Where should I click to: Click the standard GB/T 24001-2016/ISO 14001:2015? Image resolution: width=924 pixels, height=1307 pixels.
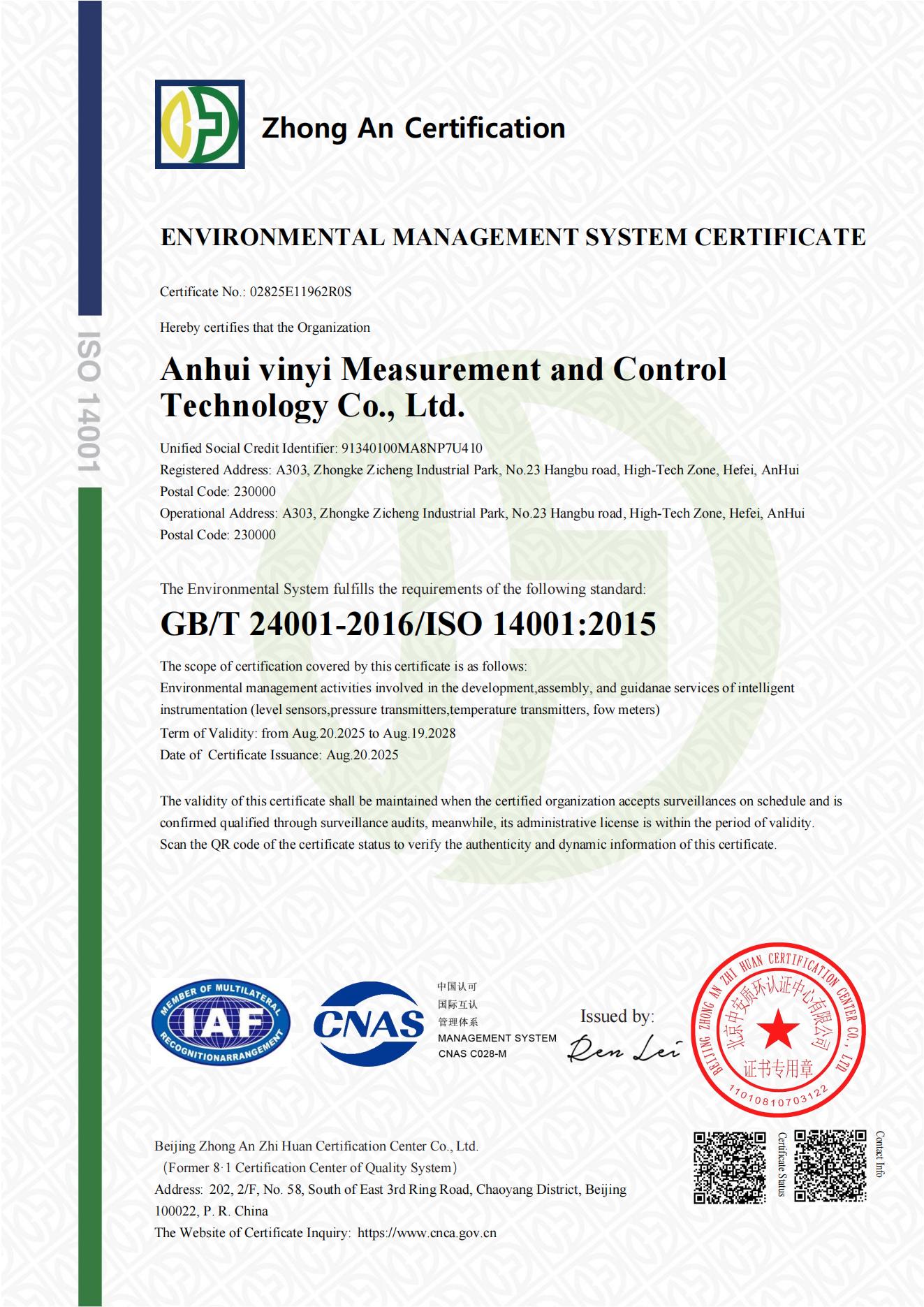(x=409, y=624)
